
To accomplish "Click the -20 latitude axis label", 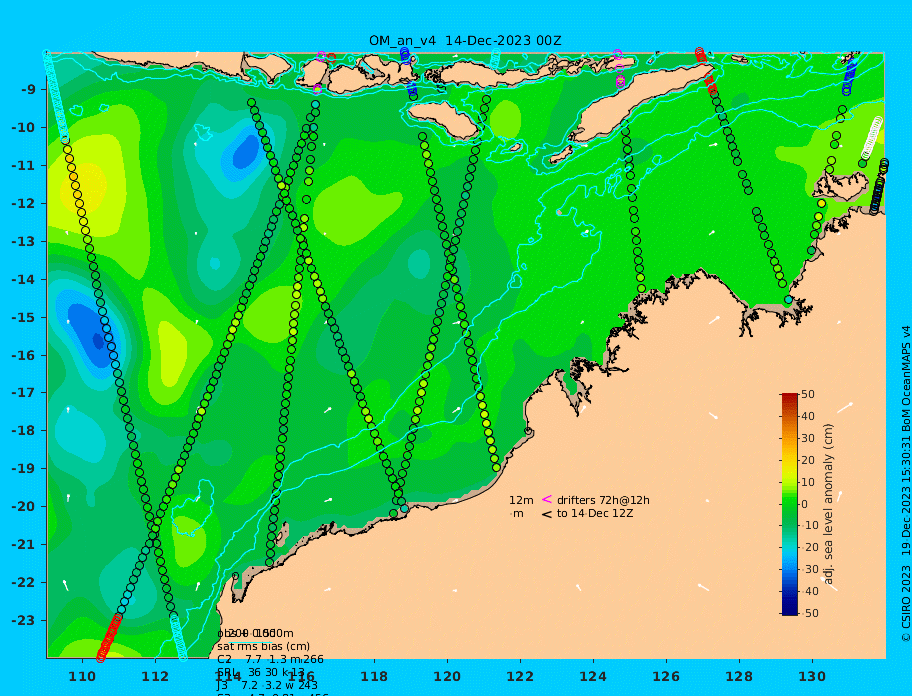I will 23,506.
